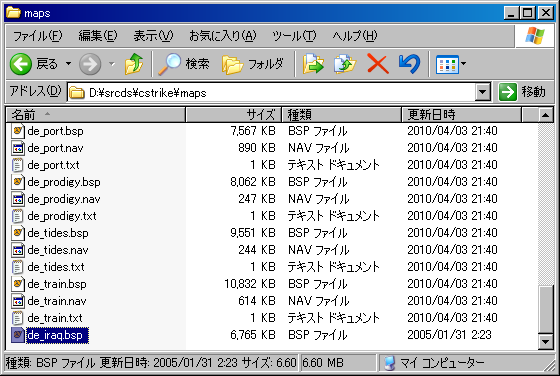The height and width of the screenshot is (376, 560).
Task: Click the de_port.txt notepad icon
Action: pos(17,165)
